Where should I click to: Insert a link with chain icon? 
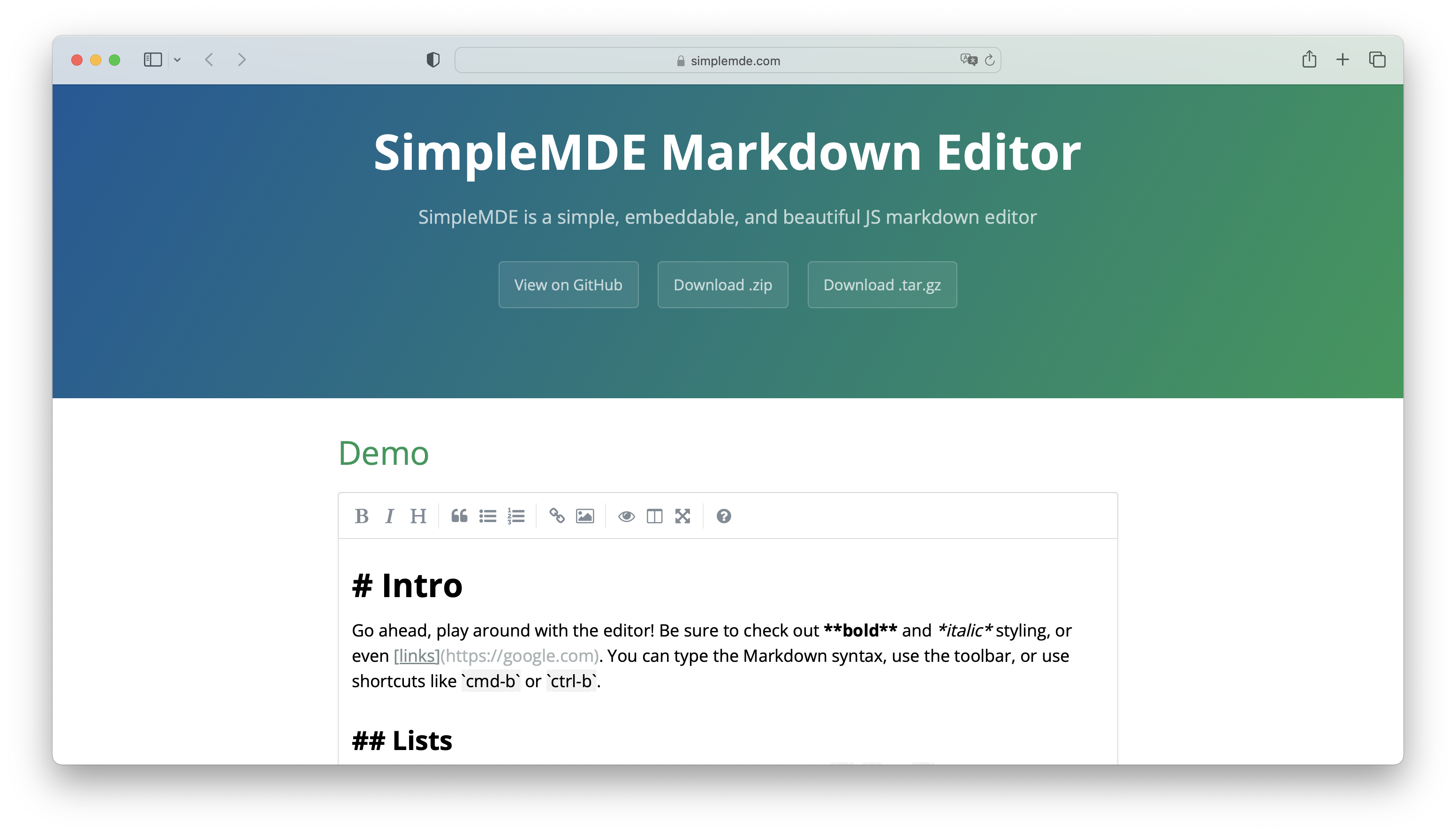click(x=557, y=516)
